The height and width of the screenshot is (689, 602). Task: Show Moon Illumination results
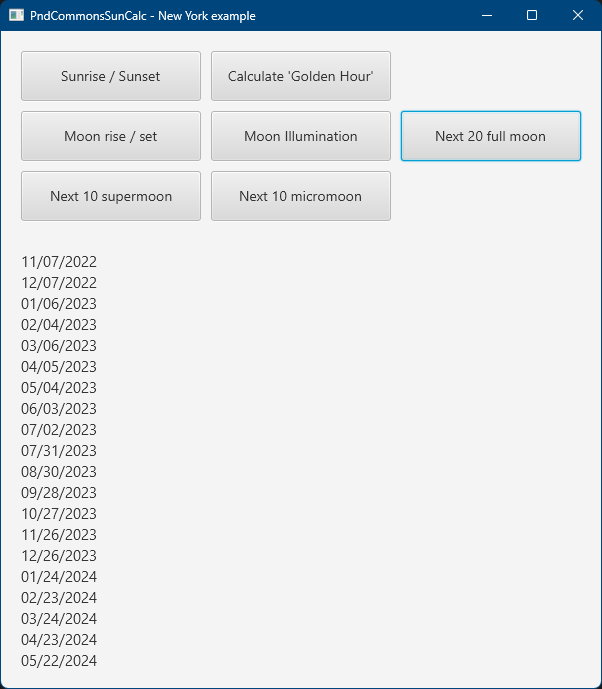point(300,136)
